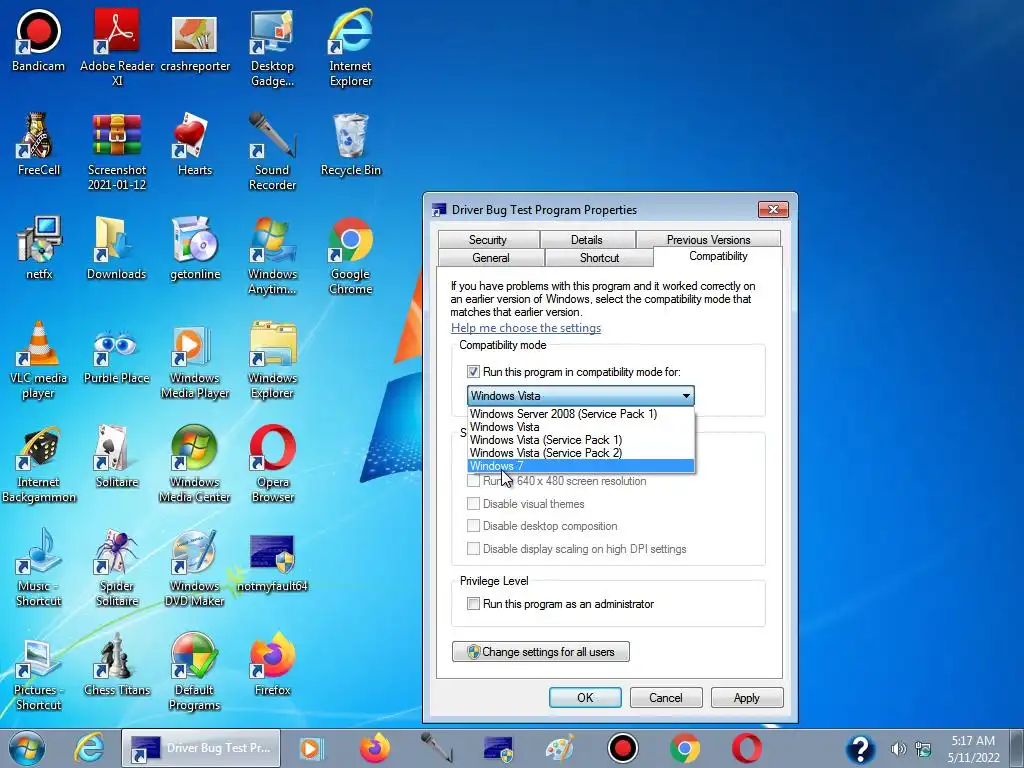The width and height of the screenshot is (1024, 768).
Task: Open the Help question mark tray icon
Action: pos(861,749)
